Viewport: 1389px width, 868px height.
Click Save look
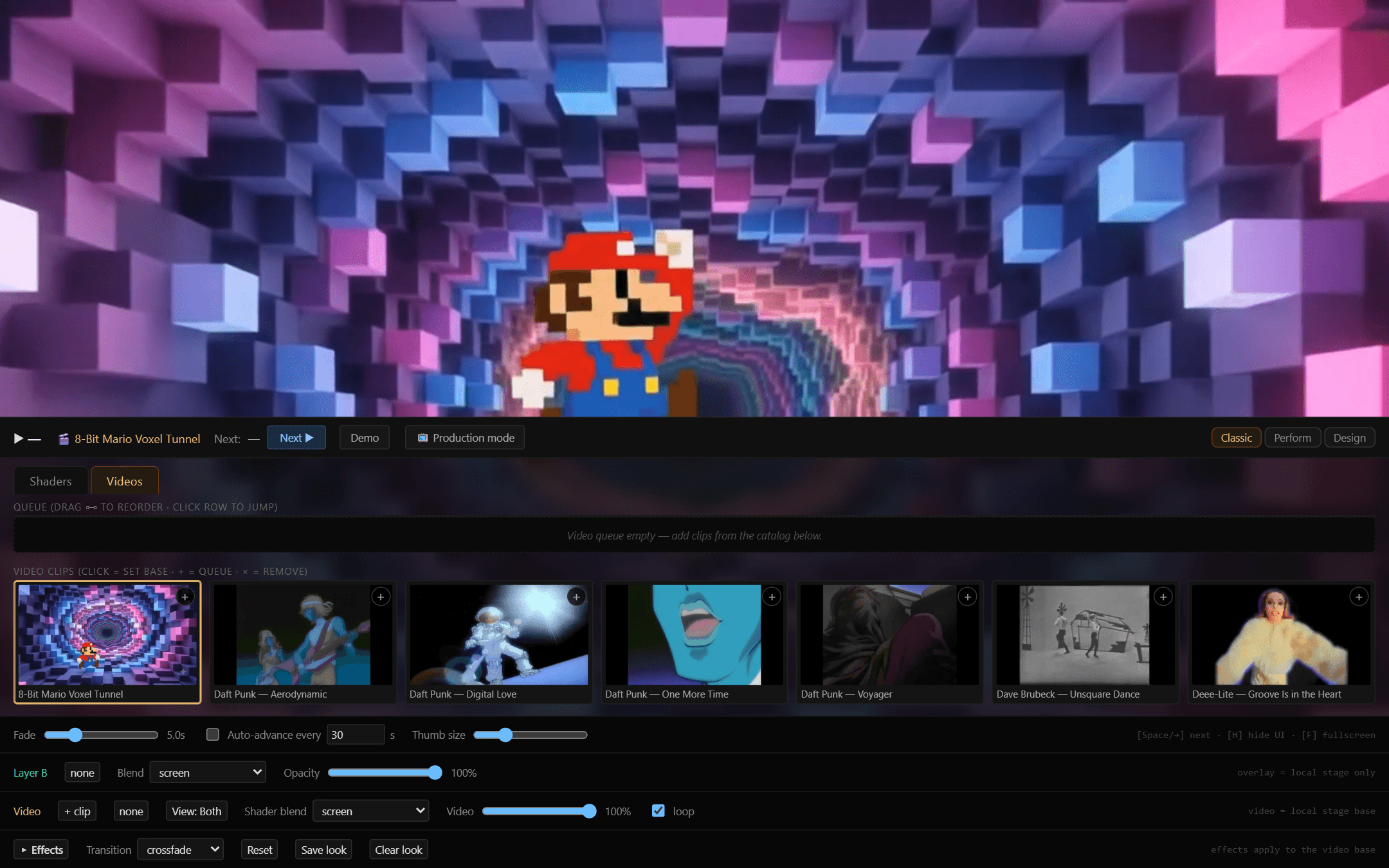click(x=323, y=849)
